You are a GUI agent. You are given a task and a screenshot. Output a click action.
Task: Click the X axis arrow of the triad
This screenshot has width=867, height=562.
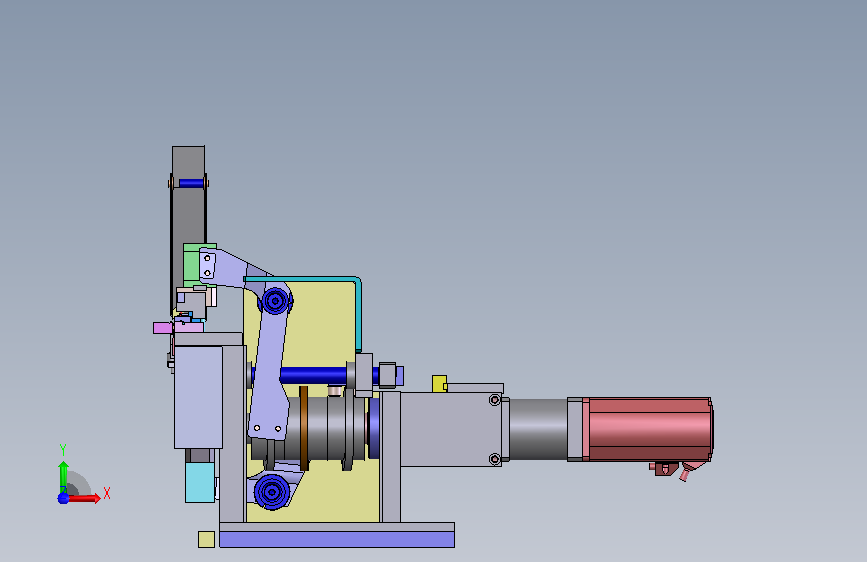coord(84,498)
